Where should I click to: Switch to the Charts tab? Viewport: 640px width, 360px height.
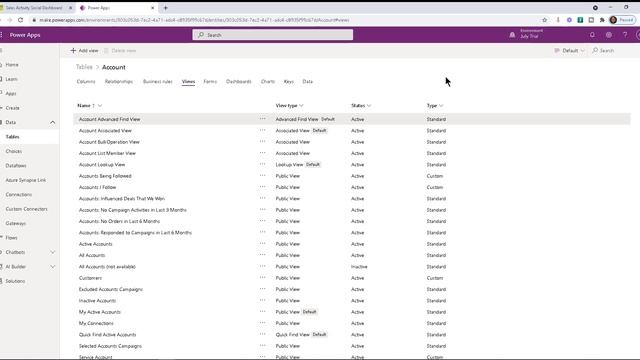[x=268, y=82]
